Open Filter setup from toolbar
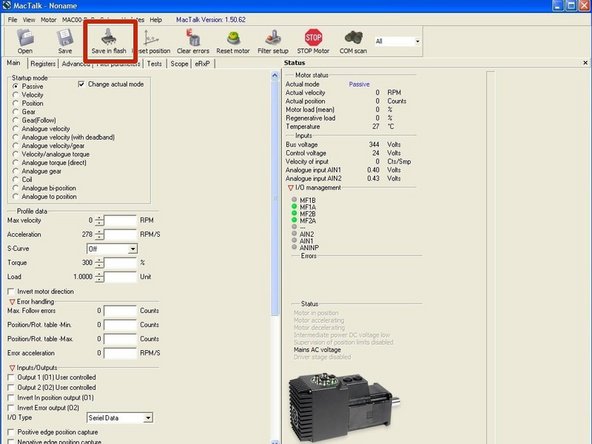592x444 pixels. click(273, 41)
